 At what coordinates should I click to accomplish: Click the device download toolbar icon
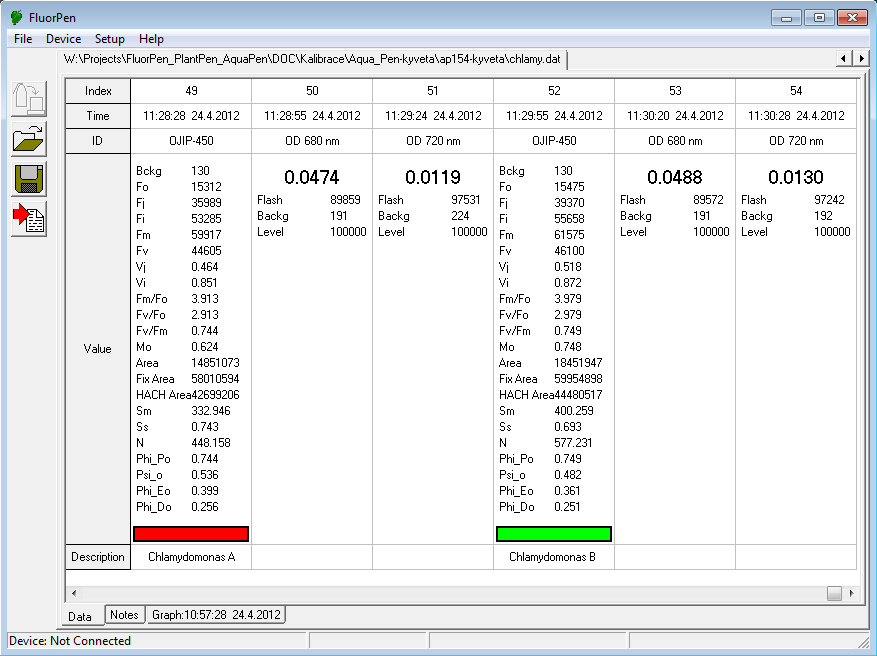[29, 99]
